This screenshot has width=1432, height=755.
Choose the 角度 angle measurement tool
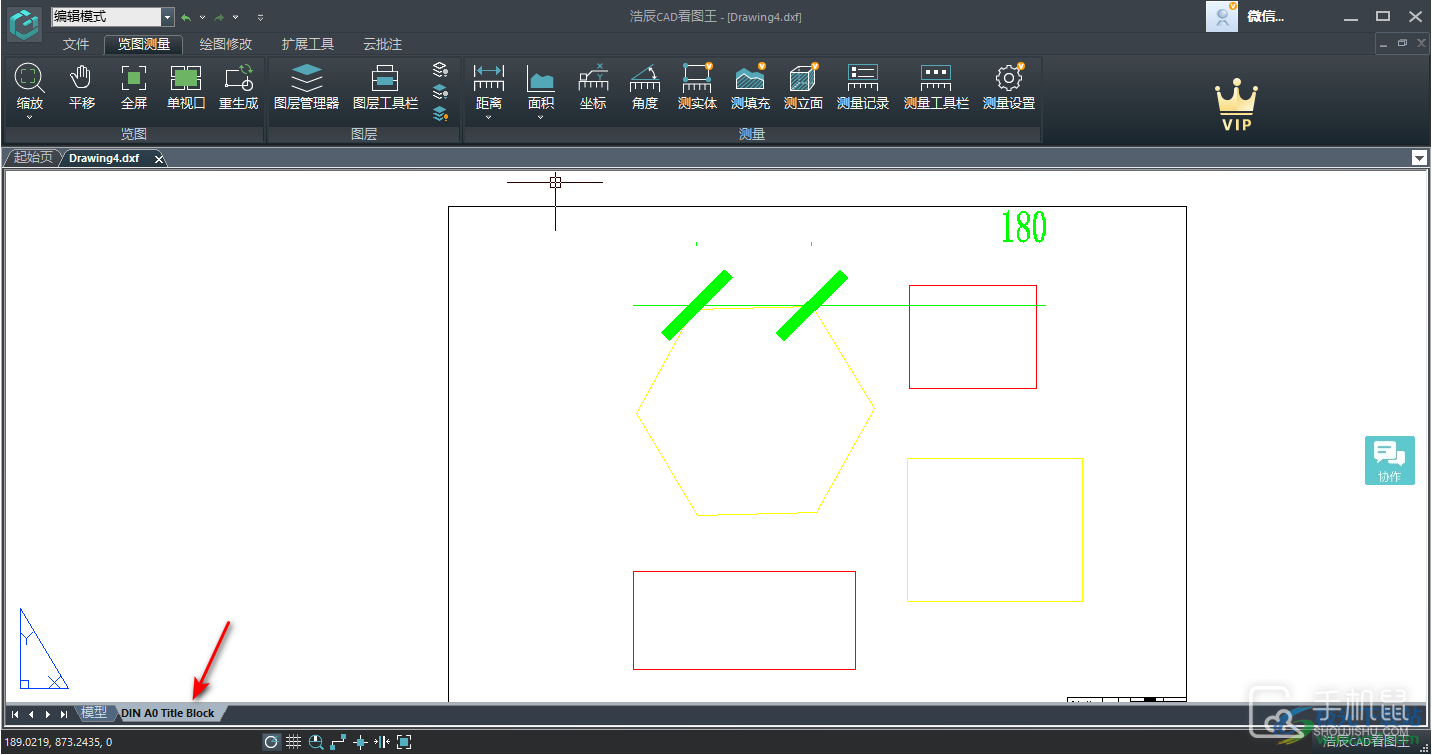click(x=645, y=87)
